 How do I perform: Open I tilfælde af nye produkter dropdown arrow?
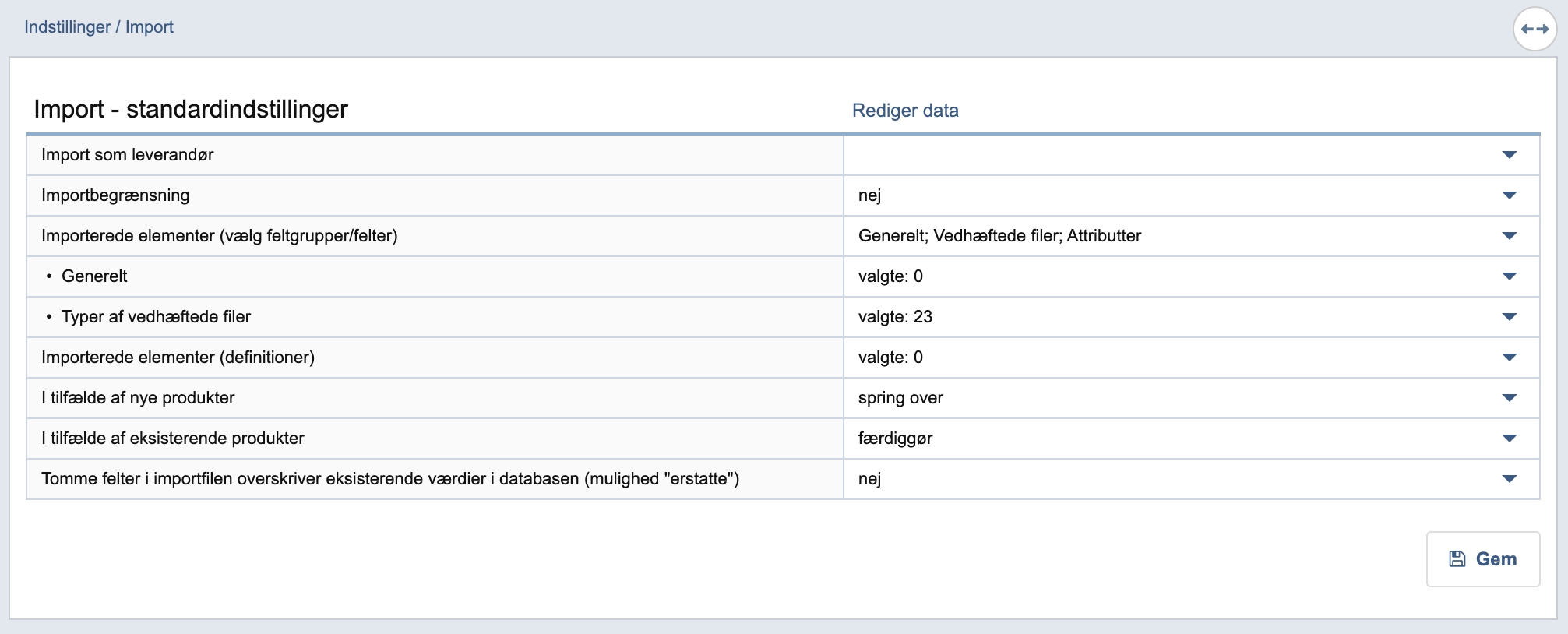pos(1509,398)
